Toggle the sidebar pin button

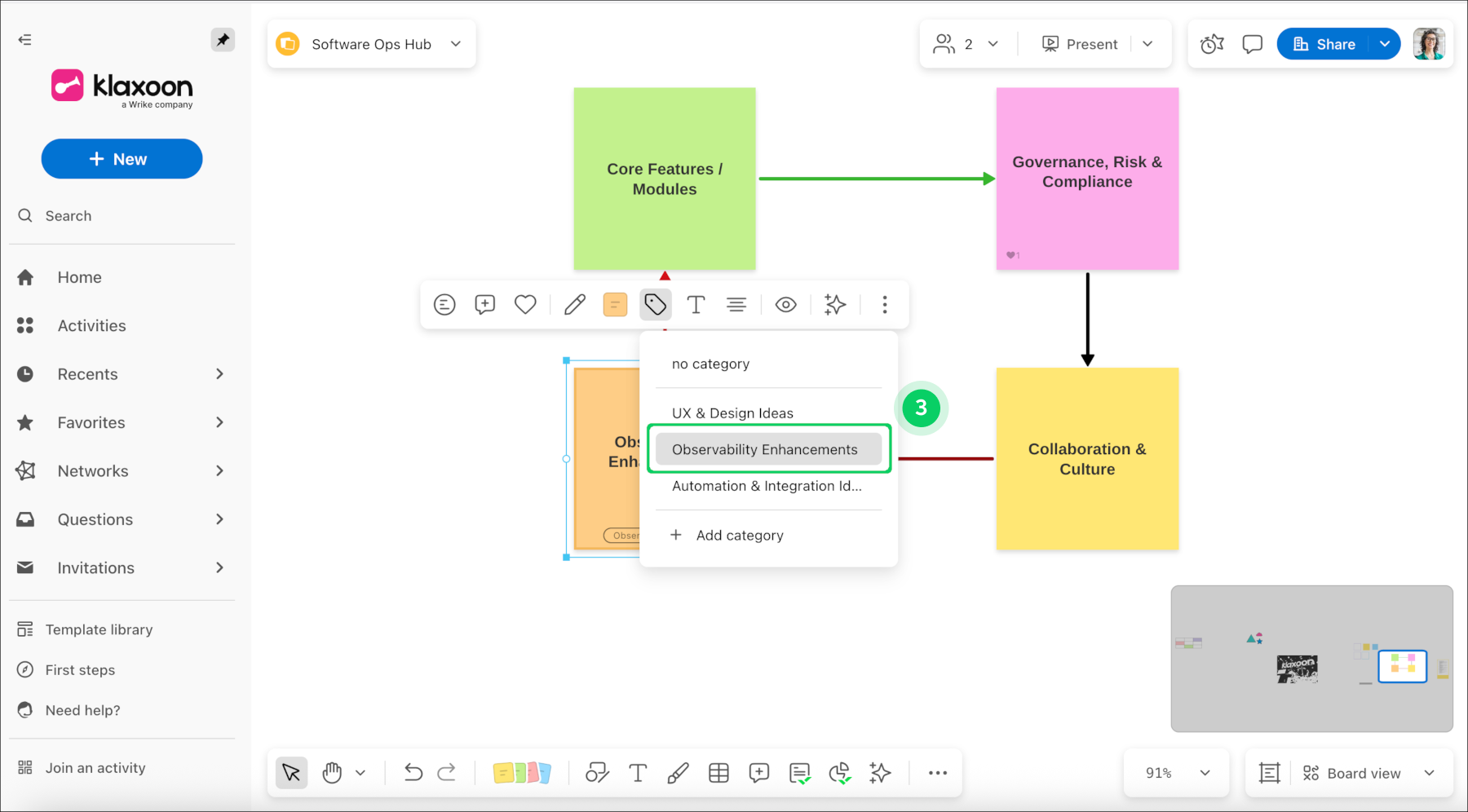223,39
